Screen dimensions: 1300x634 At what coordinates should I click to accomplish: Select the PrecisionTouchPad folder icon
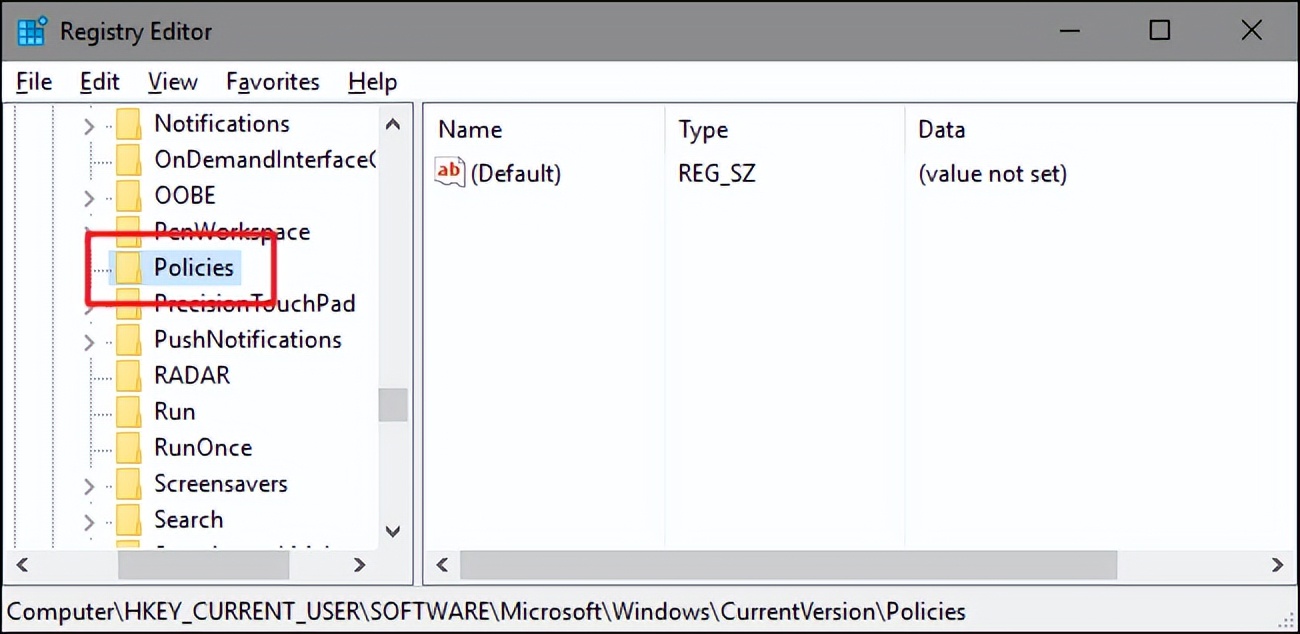click(x=127, y=303)
